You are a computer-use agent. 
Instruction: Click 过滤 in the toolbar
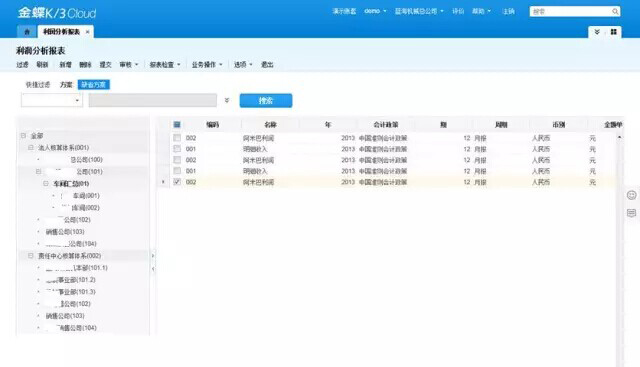click(x=22, y=65)
